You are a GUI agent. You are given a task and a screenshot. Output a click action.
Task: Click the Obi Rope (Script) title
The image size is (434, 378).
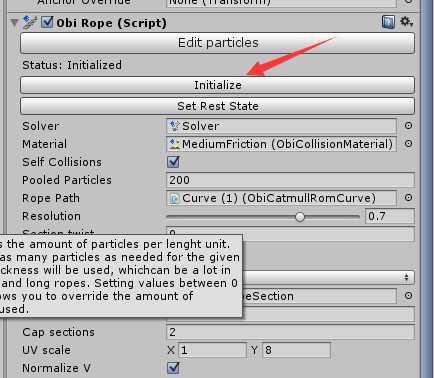(x=111, y=23)
